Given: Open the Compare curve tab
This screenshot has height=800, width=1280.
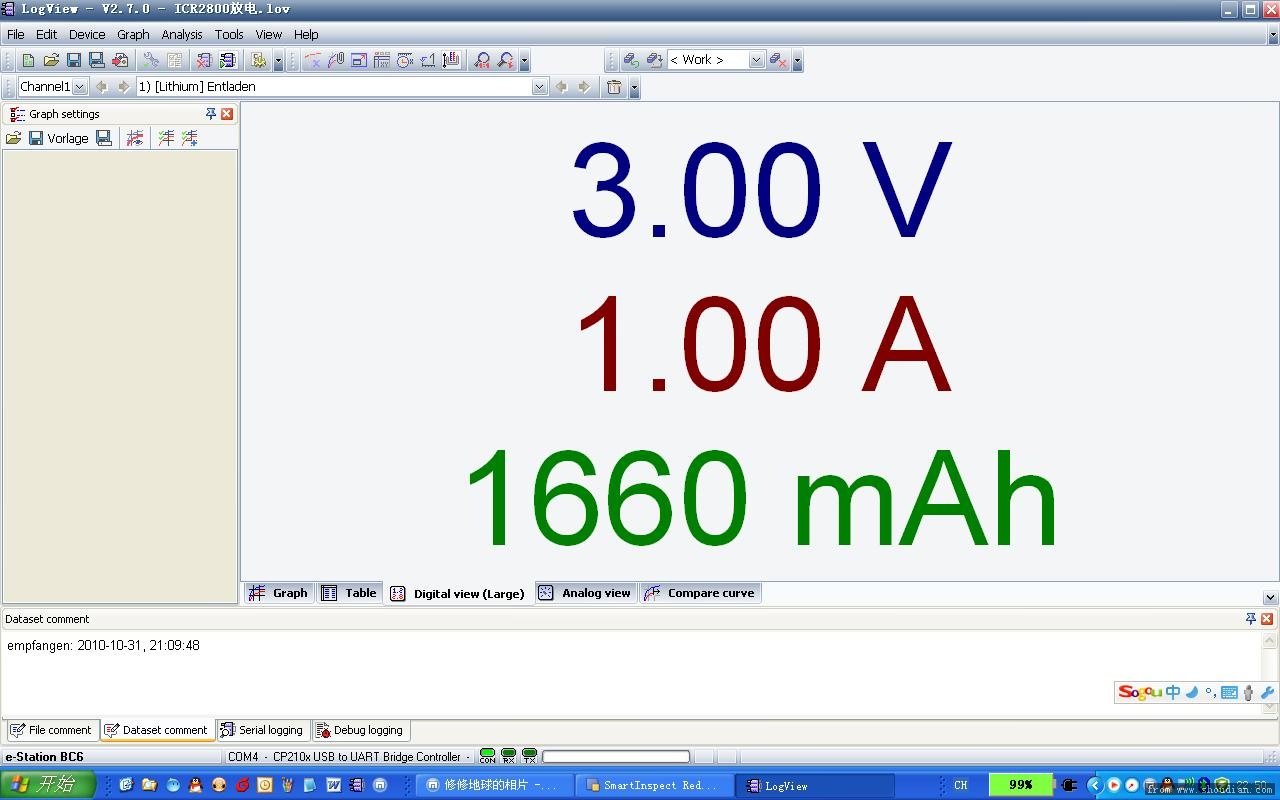Looking at the screenshot, I should click(699, 593).
